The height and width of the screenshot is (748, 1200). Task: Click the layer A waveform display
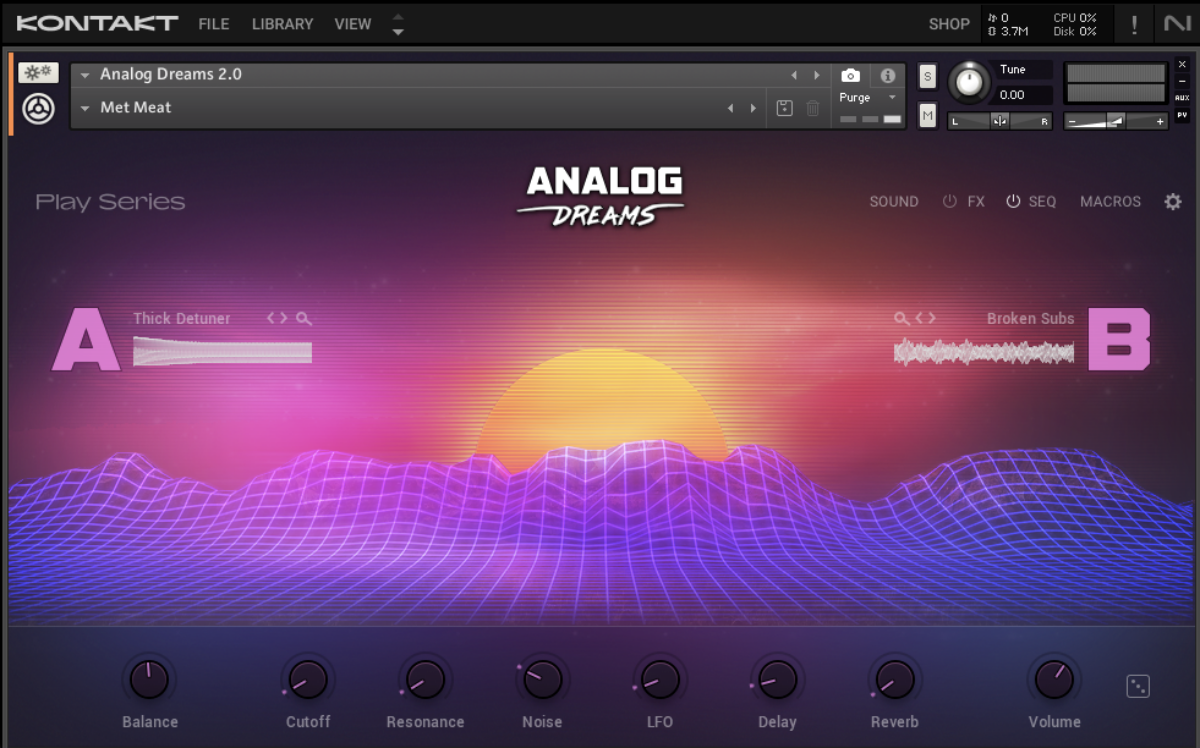222,352
